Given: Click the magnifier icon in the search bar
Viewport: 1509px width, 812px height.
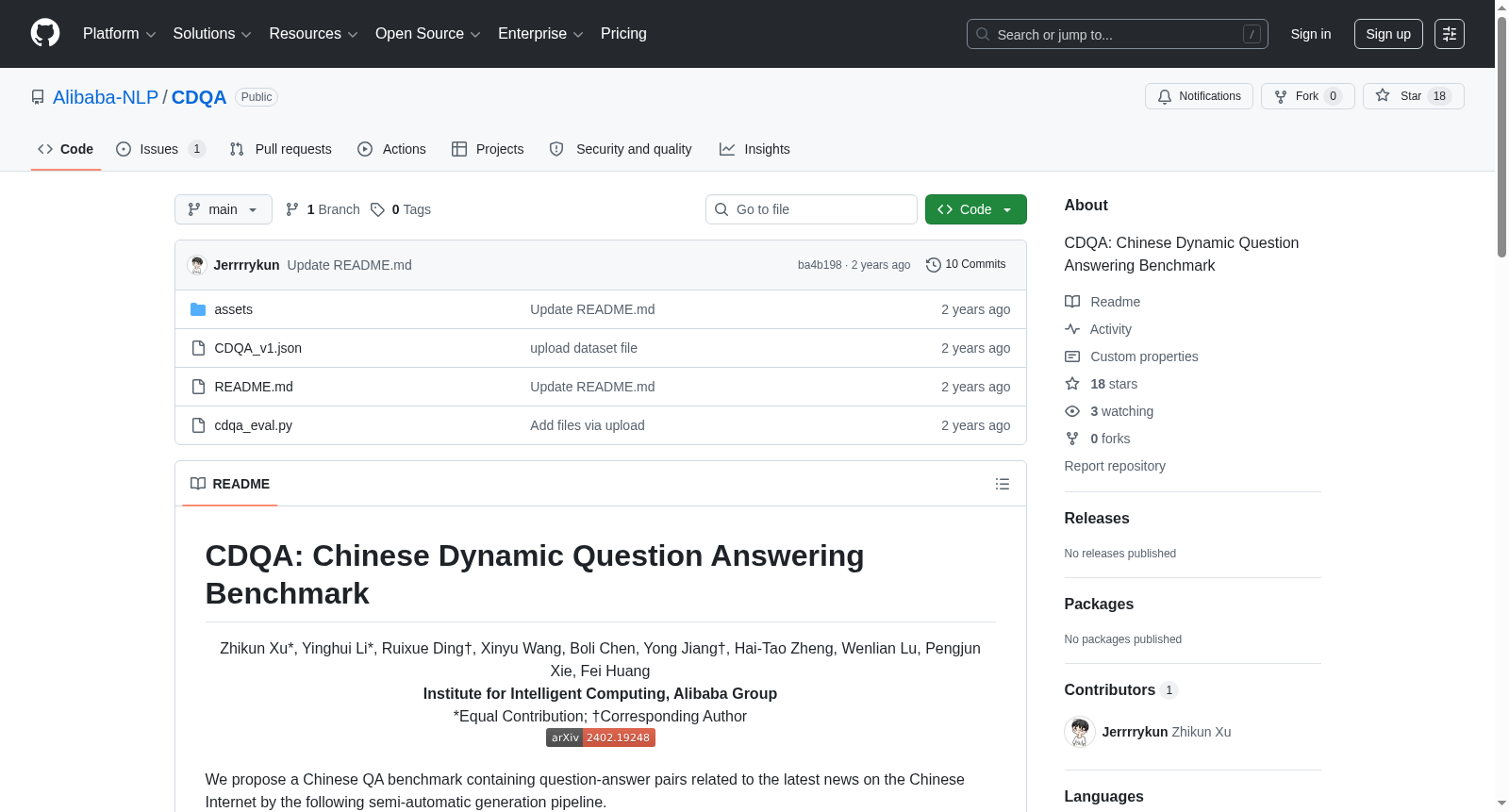Looking at the screenshot, I should [983, 34].
